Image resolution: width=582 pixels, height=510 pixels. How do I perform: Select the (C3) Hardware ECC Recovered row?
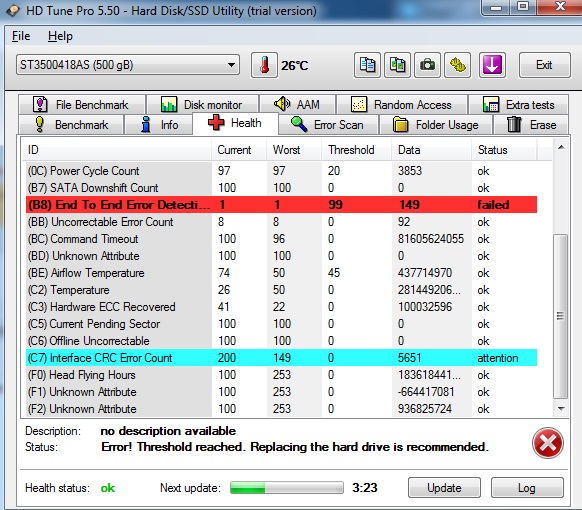[x=281, y=307]
